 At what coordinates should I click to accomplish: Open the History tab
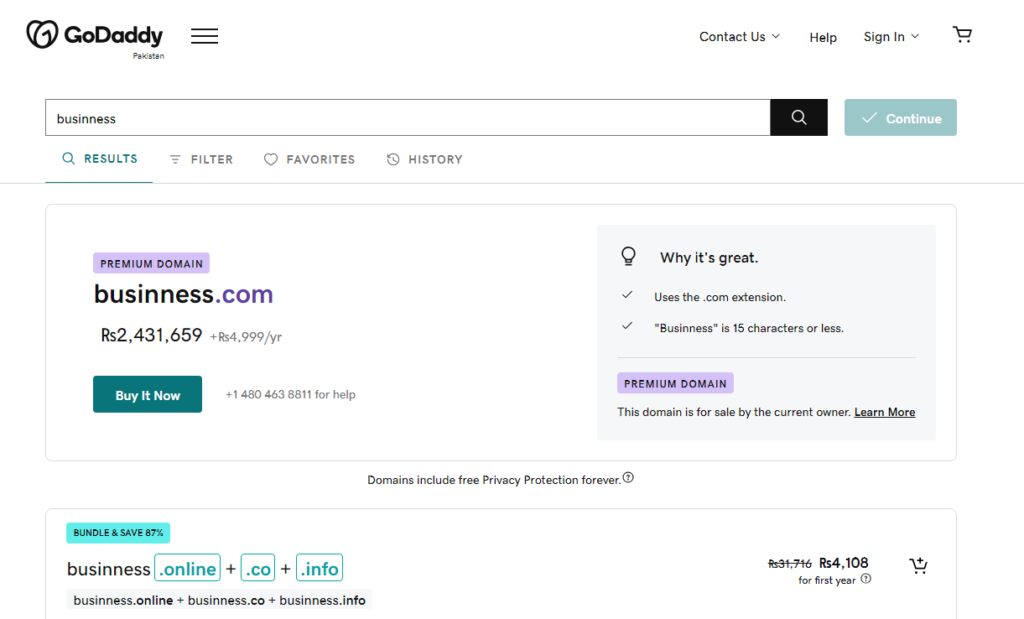coord(424,159)
